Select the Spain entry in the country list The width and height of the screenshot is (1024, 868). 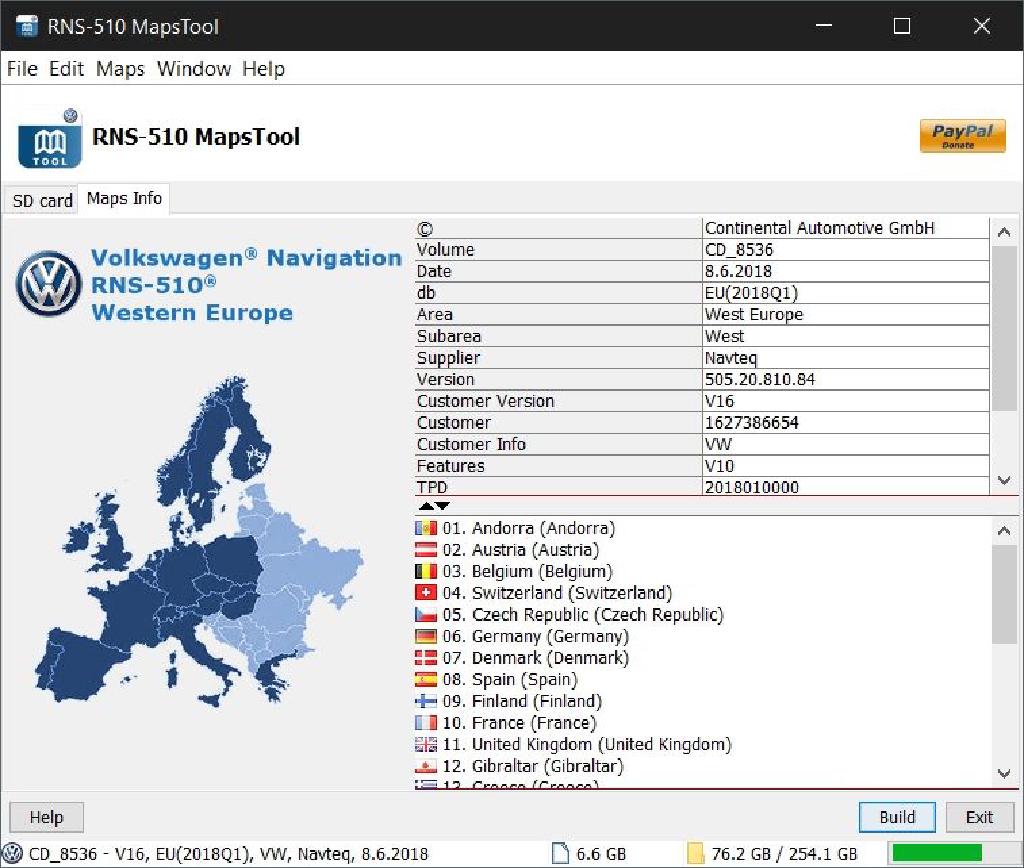tap(520, 680)
